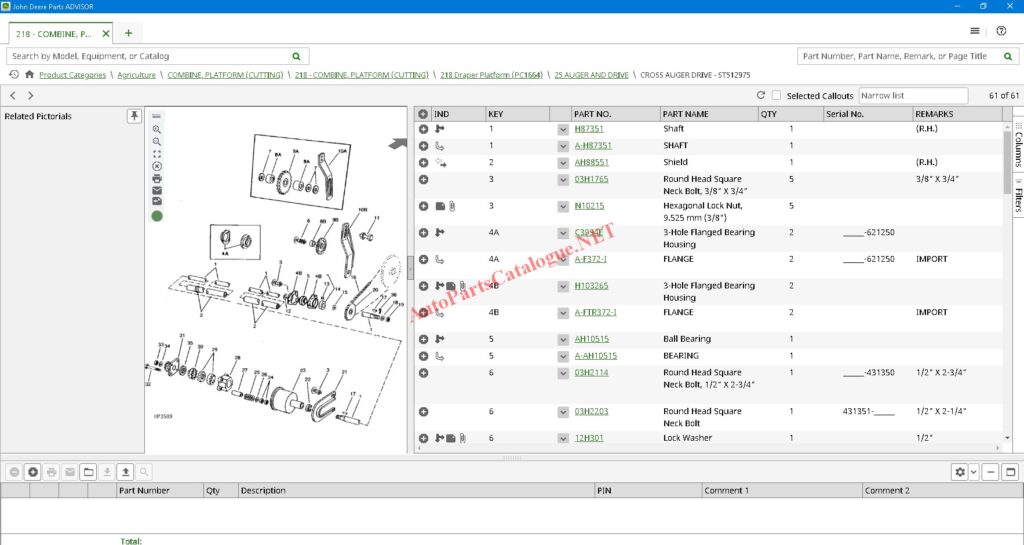This screenshot has height=545, width=1024.
Task: Open the help question mark icon
Action: click(1001, 31)
